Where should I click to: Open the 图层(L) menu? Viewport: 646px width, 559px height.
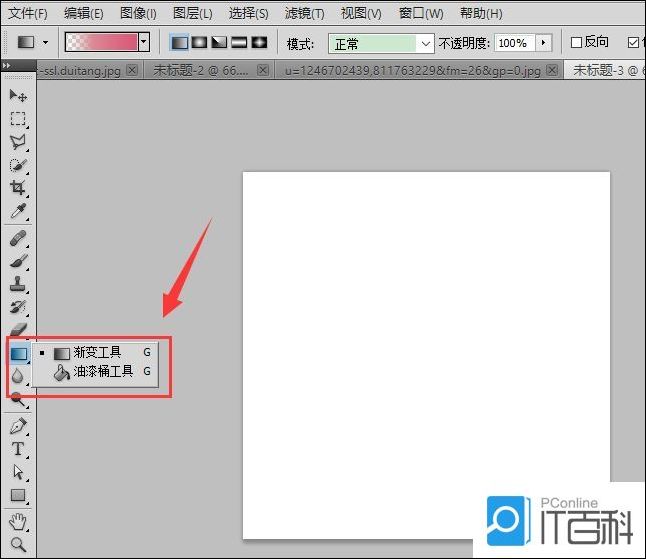(192, 14)
